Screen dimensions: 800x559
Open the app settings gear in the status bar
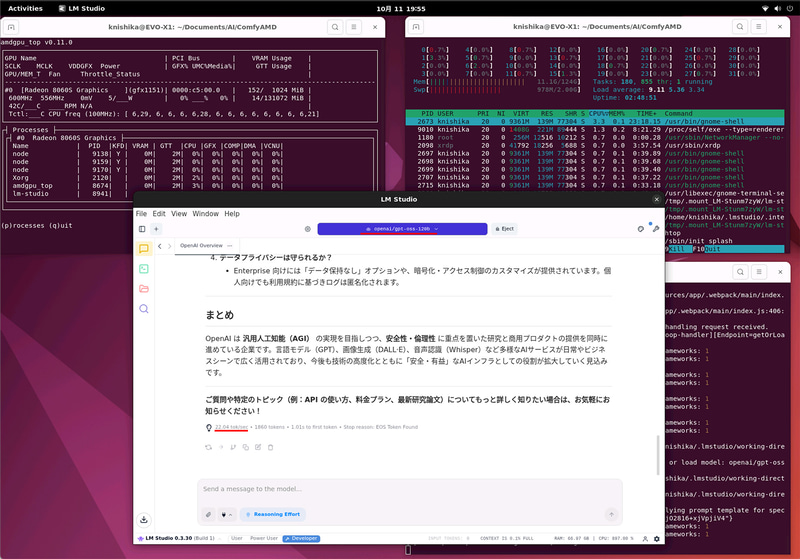click(657, 539)
